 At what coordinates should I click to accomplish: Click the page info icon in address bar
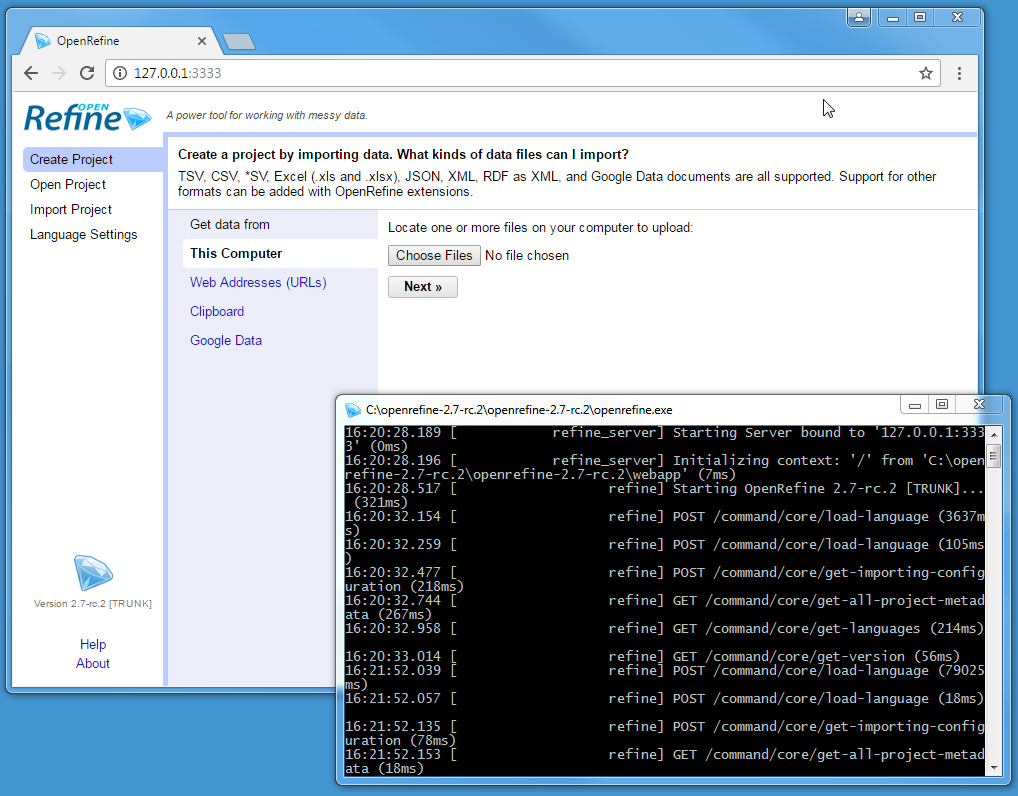click(x=119, y=73)
